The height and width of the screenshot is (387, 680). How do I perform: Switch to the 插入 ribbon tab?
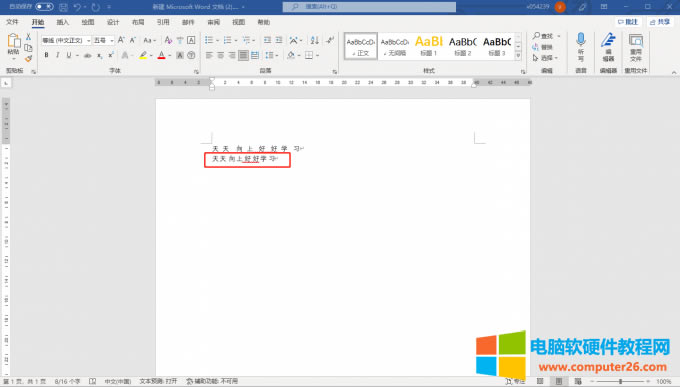pyautogui.click(x=62, y=22)
